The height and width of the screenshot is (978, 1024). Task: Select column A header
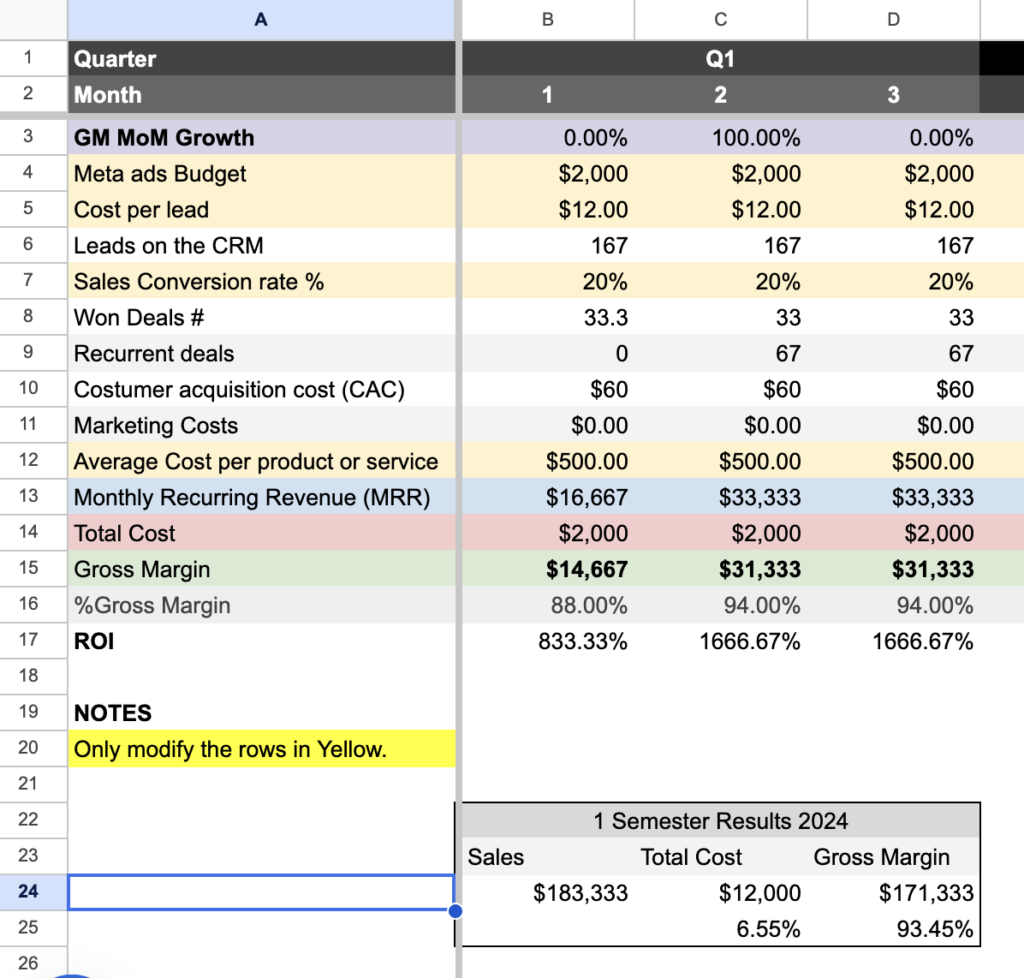tap(261, 20)
